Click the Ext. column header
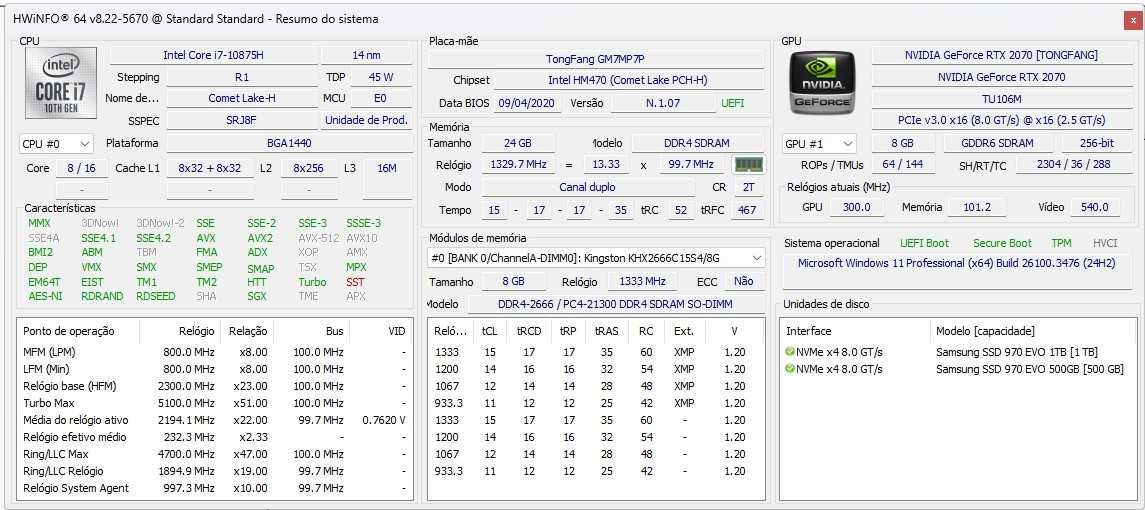This screenshot has width=1145, height=510. (x=684, y=332)
